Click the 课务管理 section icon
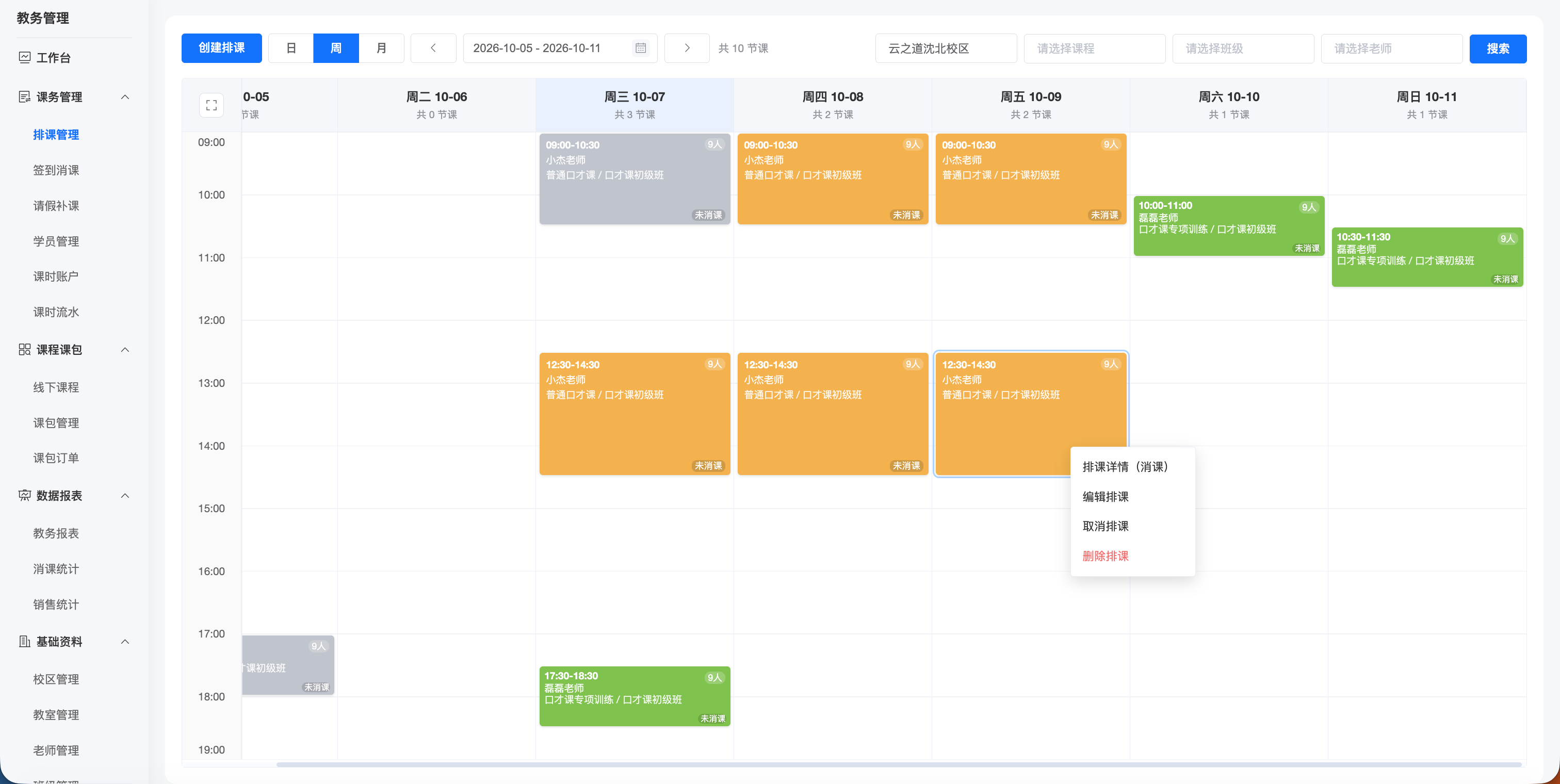This screenshot has height=784, width=1560. [x=25, y=97]
